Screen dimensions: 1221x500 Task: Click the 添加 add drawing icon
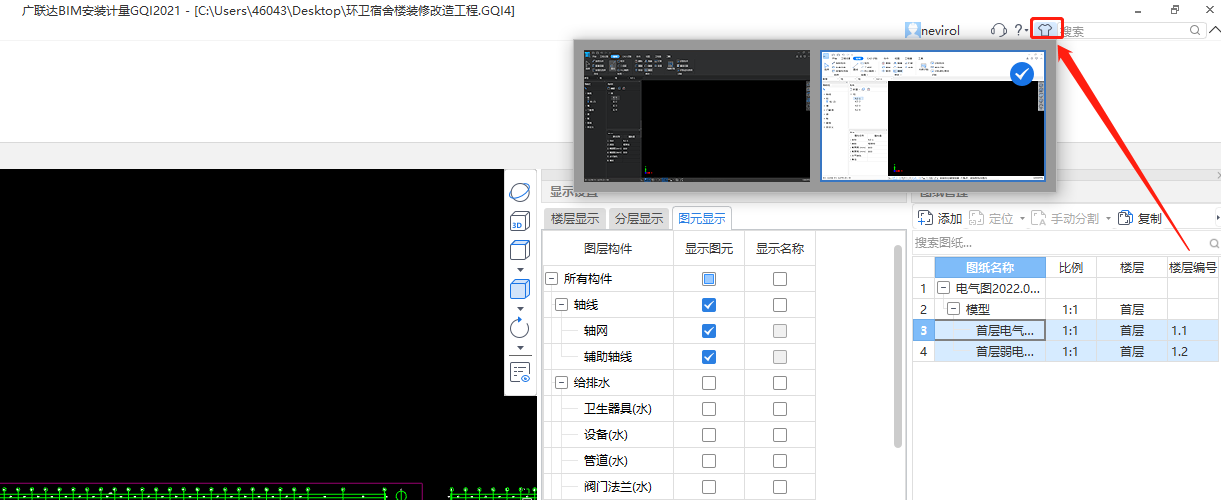coord(925,218)
